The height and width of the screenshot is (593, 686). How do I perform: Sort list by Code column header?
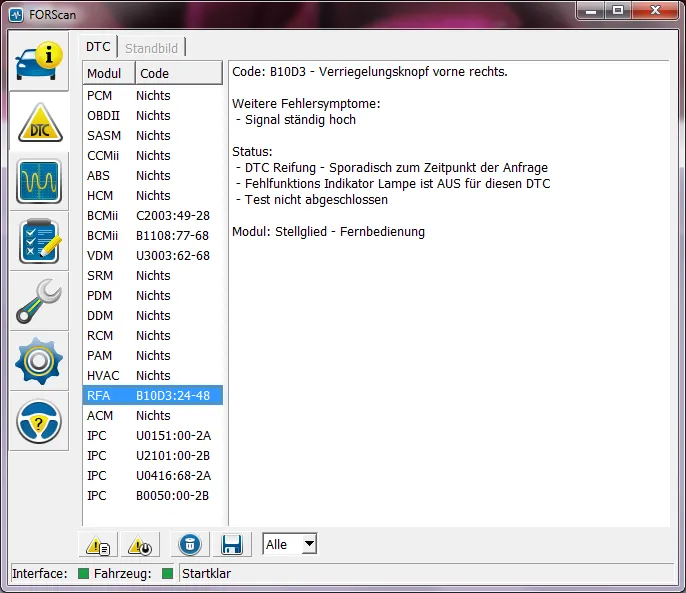coord(178,73)
